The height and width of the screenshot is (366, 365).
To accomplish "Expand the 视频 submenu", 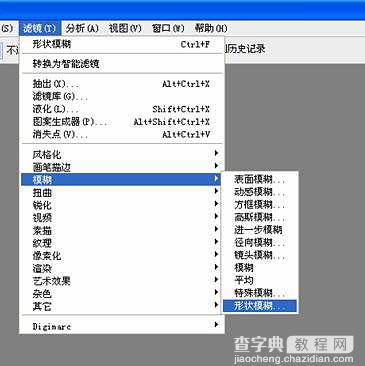I will [x=122, y=218].
